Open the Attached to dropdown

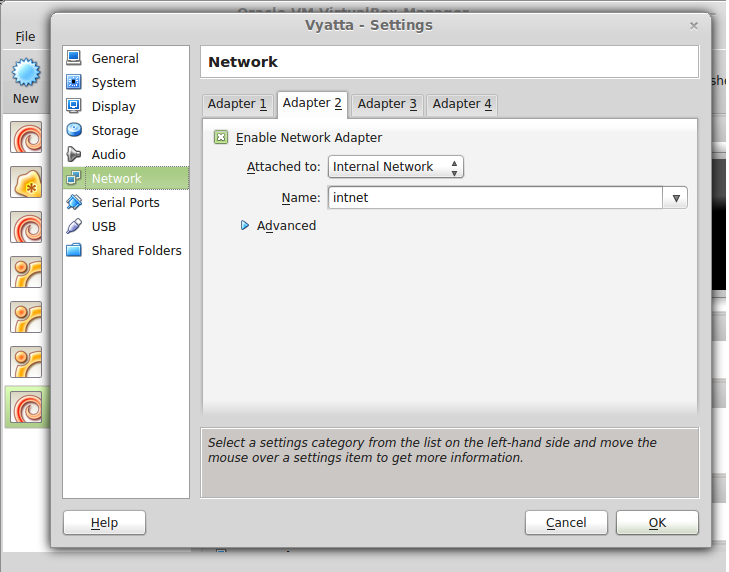396,166
